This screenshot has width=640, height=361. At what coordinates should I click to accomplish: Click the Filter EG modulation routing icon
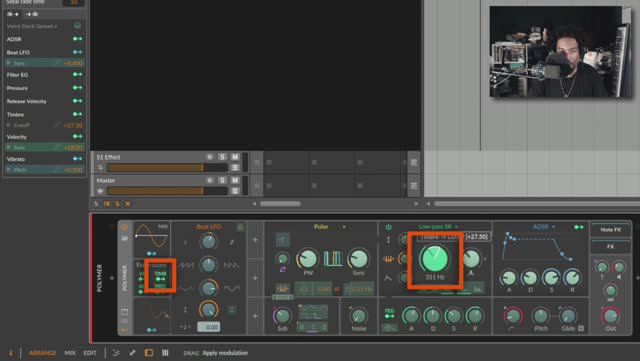pyautogui.click(x=77, y=75)
